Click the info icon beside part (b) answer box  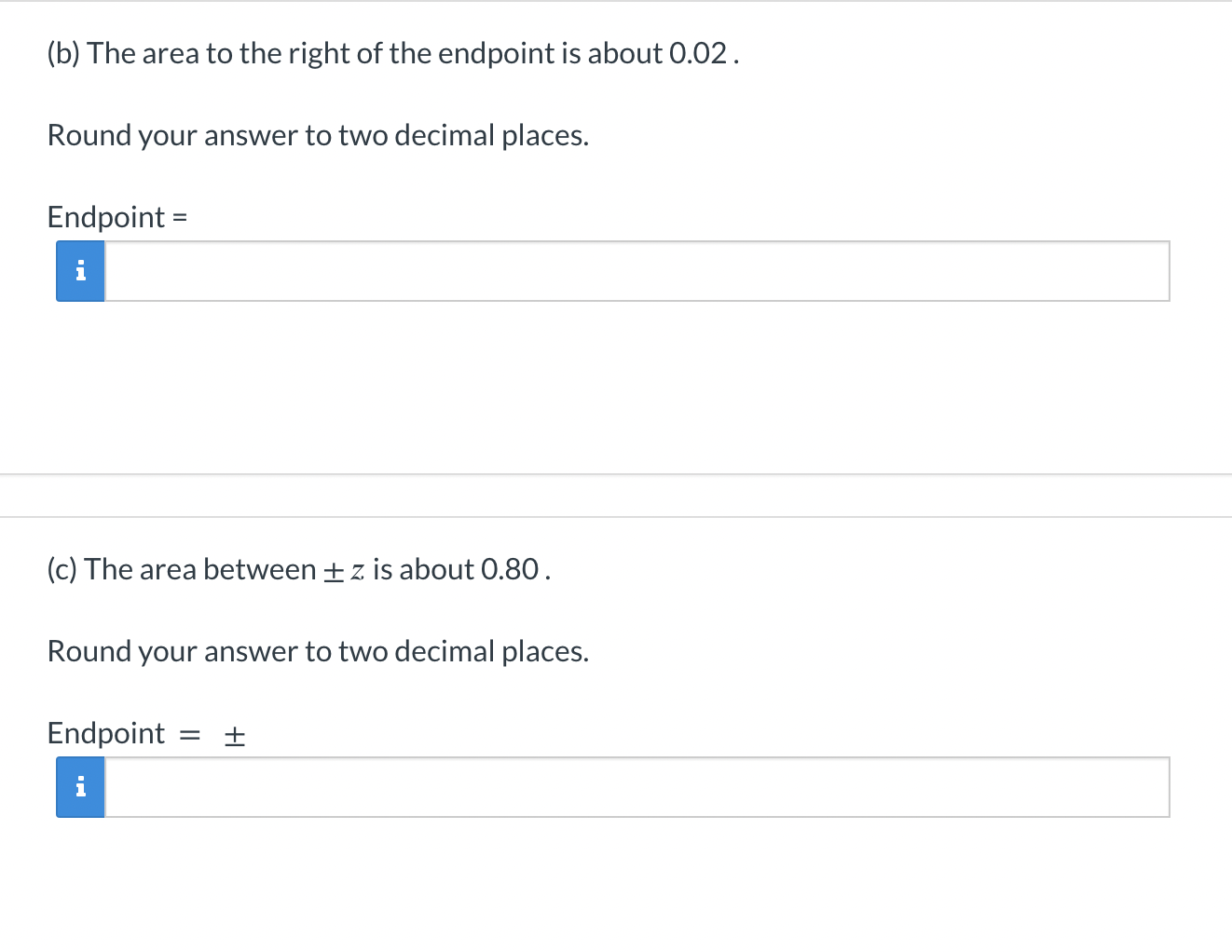pyautogui.click(x=80, y=271)
